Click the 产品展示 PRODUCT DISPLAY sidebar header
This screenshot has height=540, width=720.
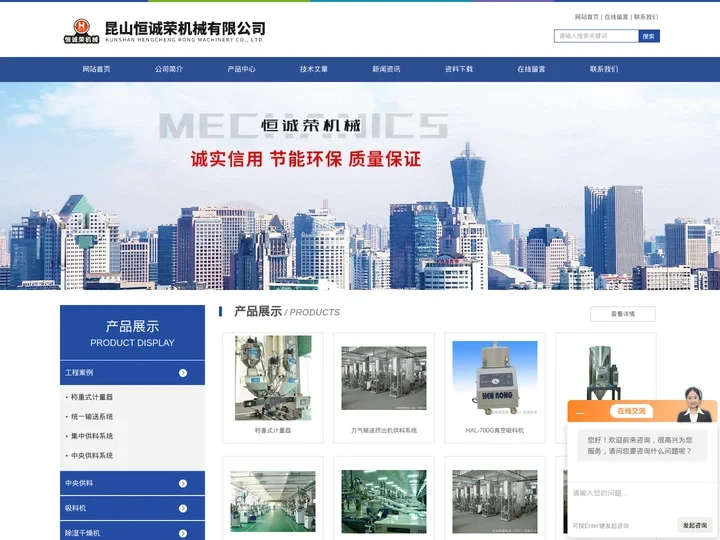pos(132,333)
